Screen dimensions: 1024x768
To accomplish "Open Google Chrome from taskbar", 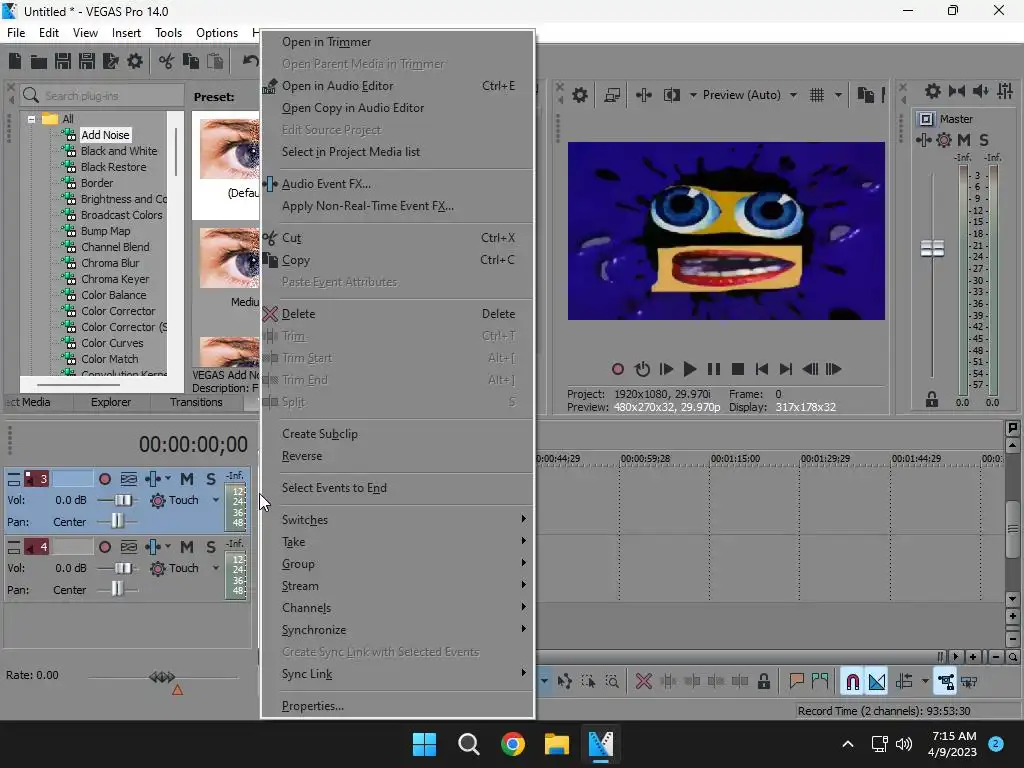I will point(513,744).
